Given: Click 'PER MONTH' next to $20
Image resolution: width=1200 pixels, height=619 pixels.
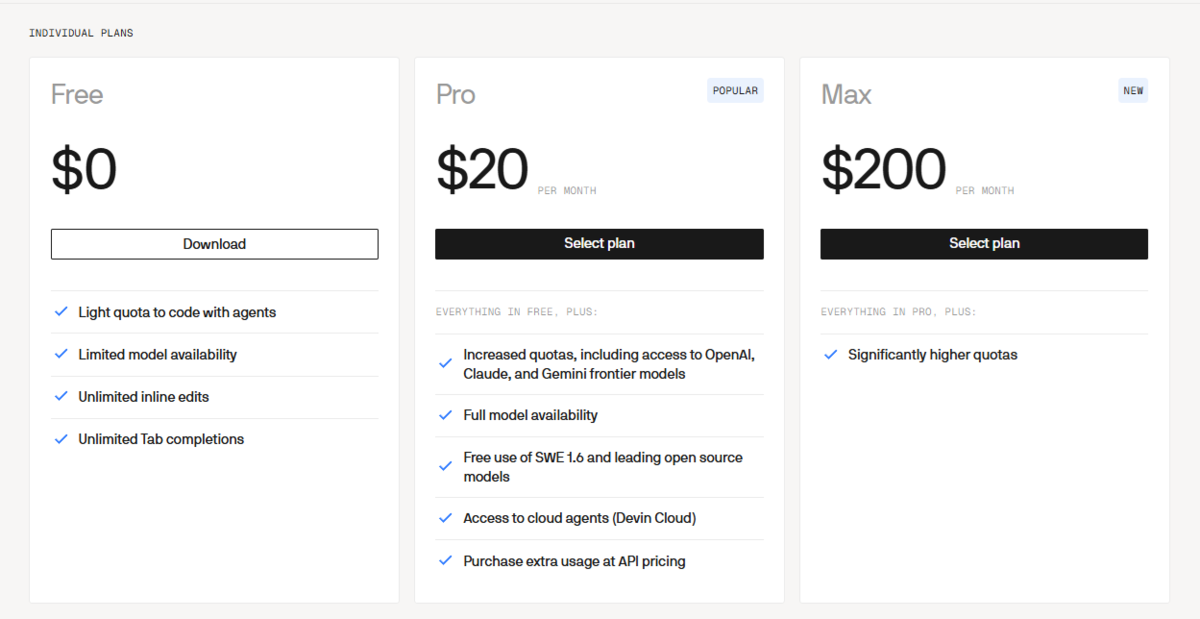Looking at the screenshot, I should tap(567, 191).
